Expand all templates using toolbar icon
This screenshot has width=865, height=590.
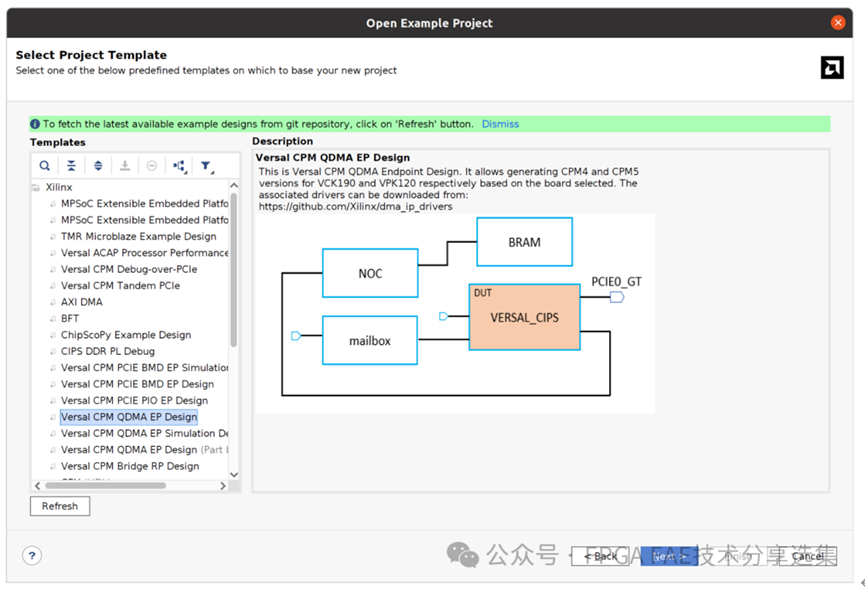pyautogui.click(x=98, y=166)
